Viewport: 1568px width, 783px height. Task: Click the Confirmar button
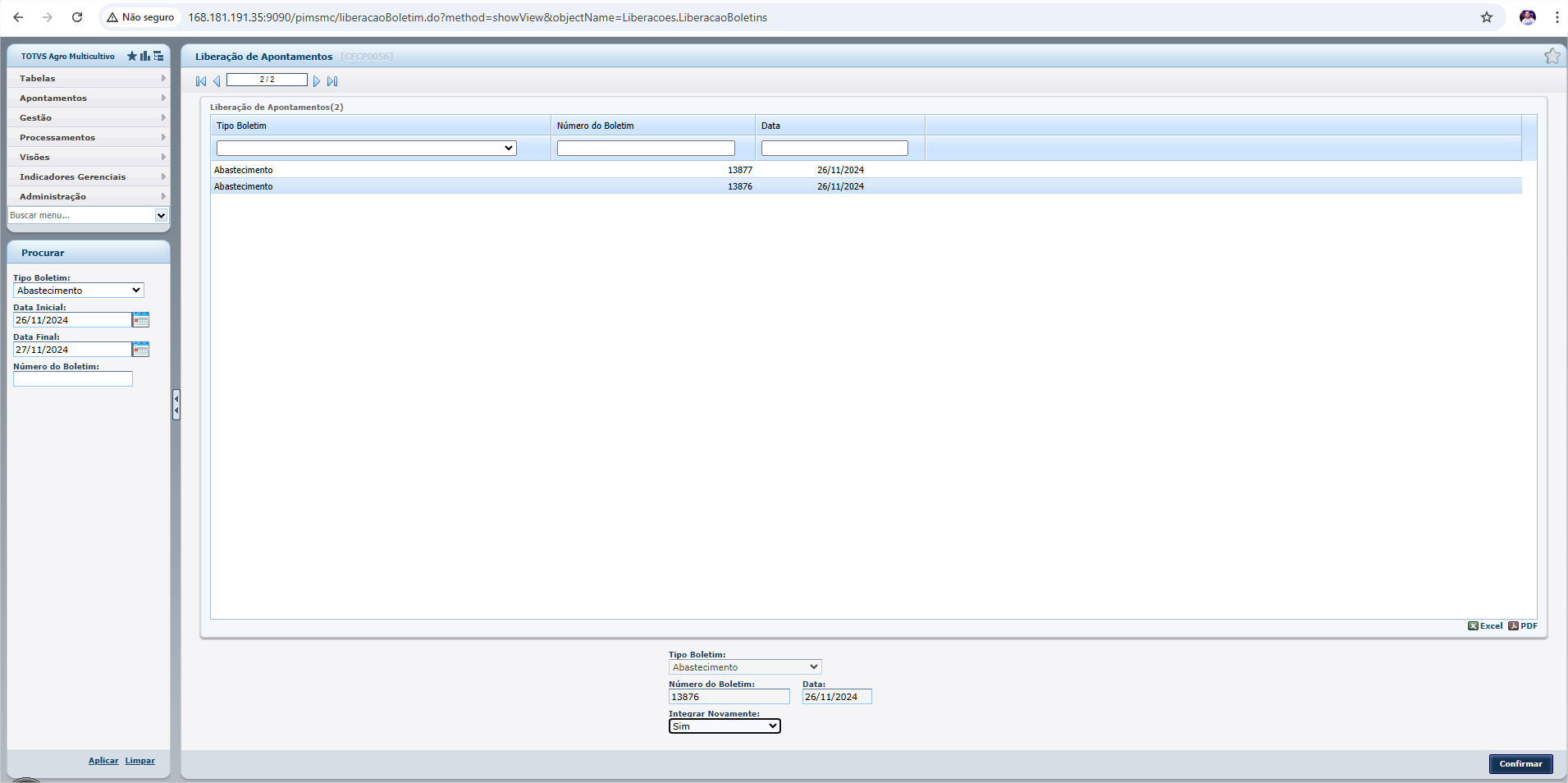click(1521, 763)
